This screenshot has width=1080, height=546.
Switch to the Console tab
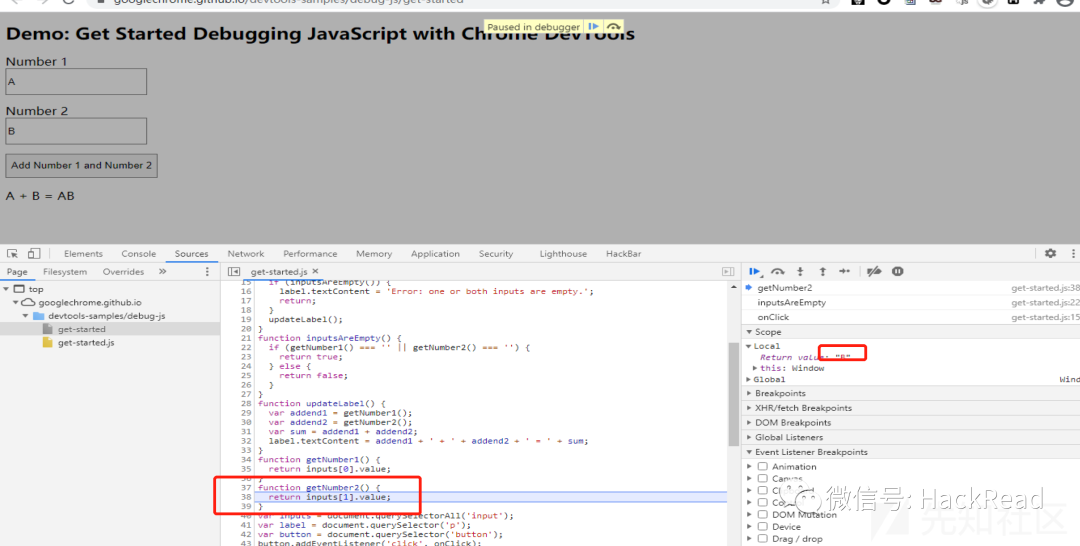[x=138, y=253]
